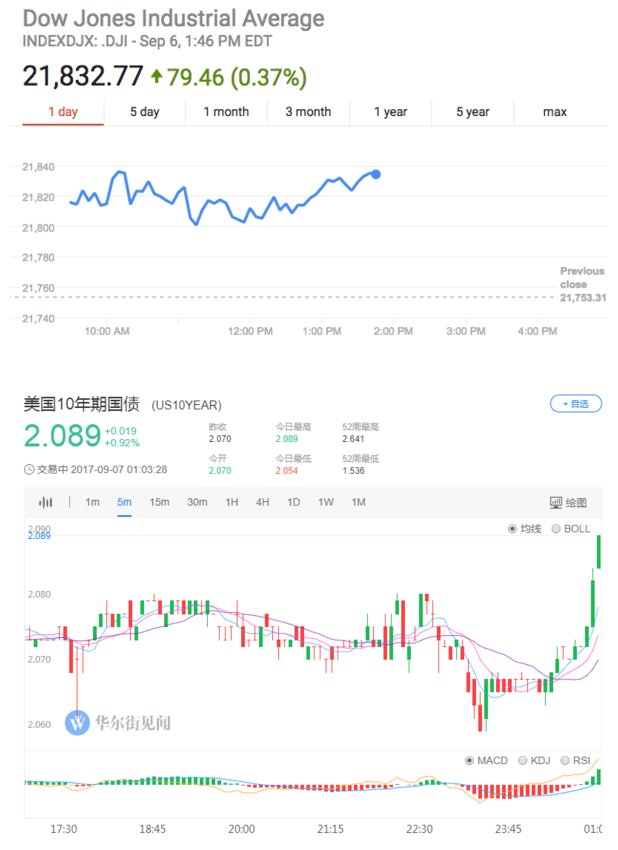
Task: Click the Previous close 21,753.31 label
Action: [x=583, y=284]
